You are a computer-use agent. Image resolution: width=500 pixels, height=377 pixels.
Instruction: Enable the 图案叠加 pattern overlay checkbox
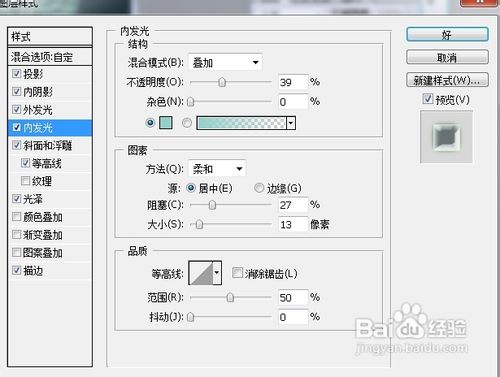(16, 253)
